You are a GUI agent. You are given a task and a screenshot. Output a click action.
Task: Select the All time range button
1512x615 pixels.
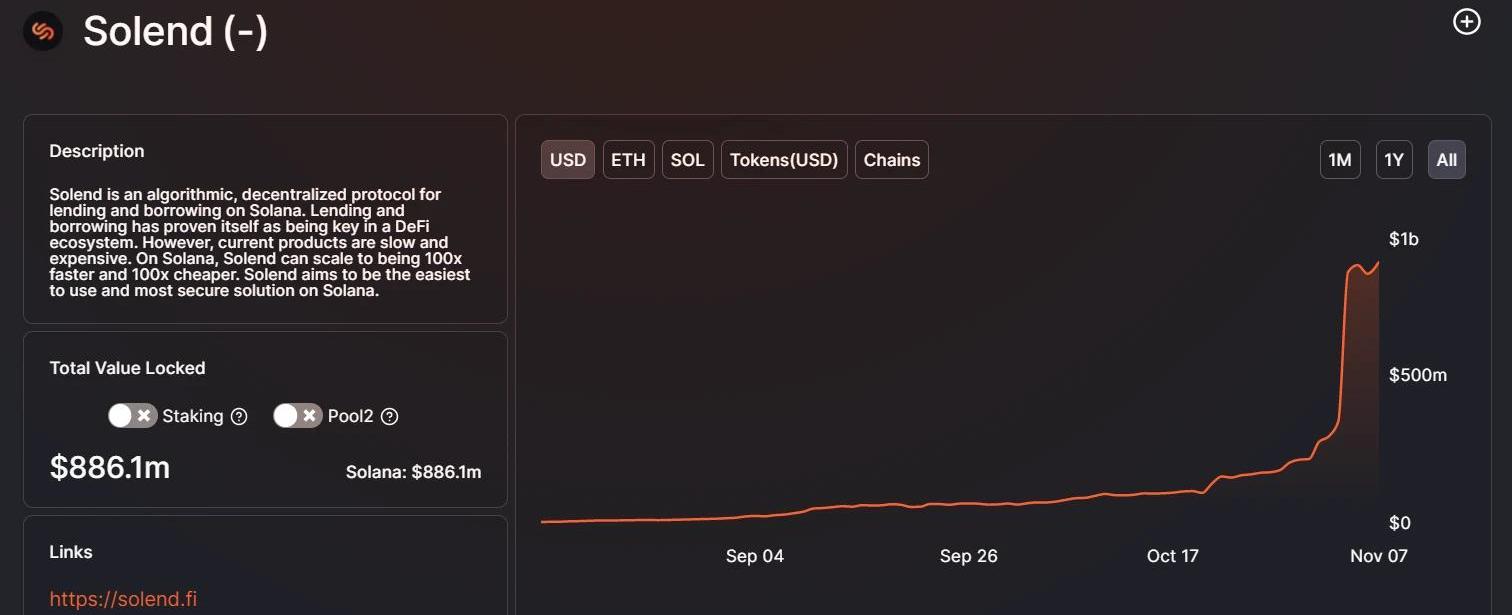pos(1446,160)
